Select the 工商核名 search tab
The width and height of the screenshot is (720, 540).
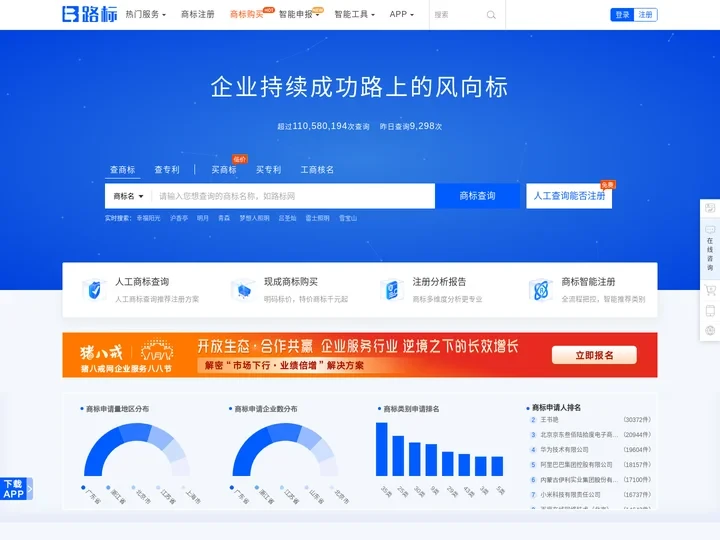pos(317,169)
